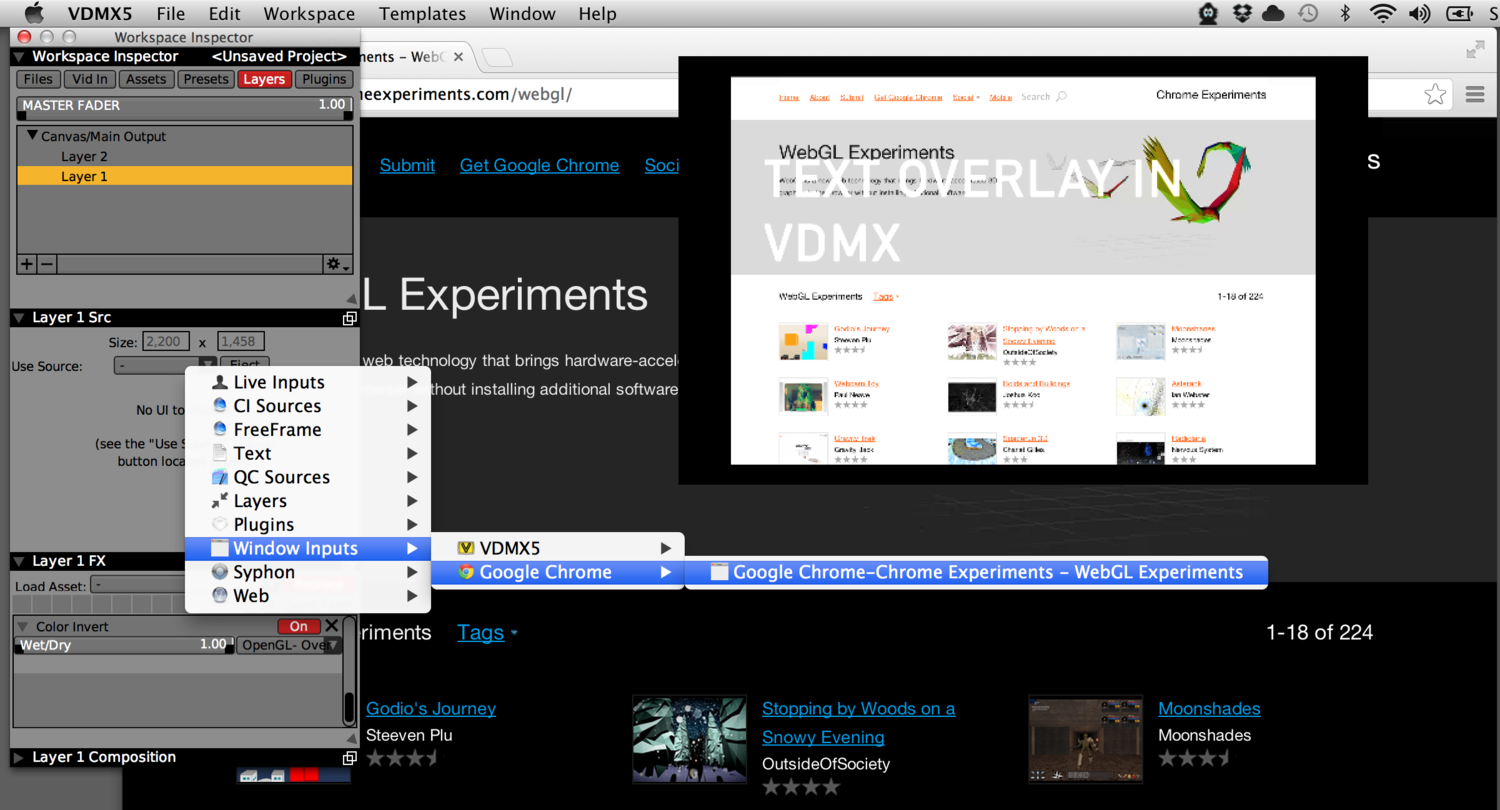1500x810 pixels.
Task: Bookmark page with Chrome star icon
Action: point(1435,94)
